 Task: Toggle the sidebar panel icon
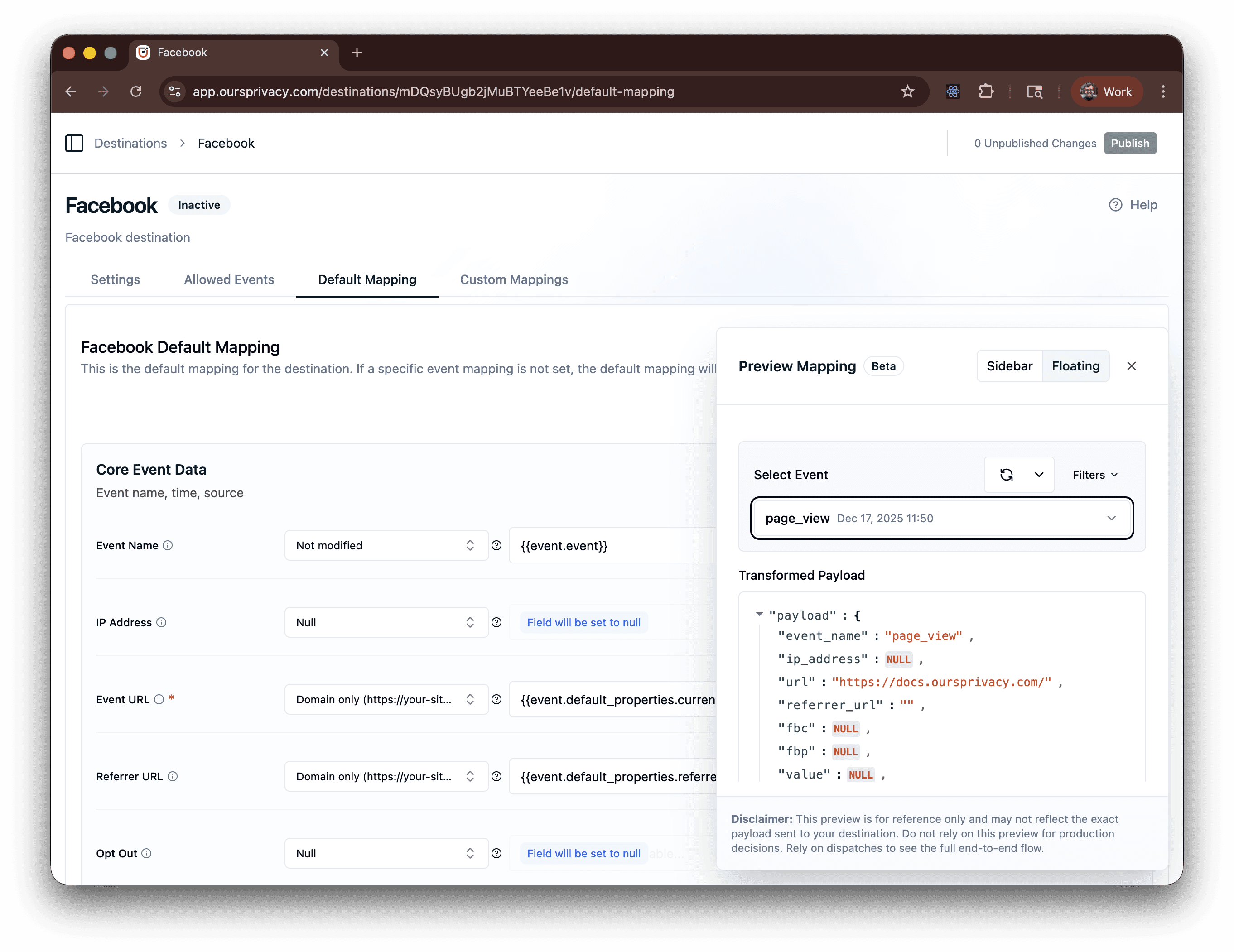click(74, 143)
